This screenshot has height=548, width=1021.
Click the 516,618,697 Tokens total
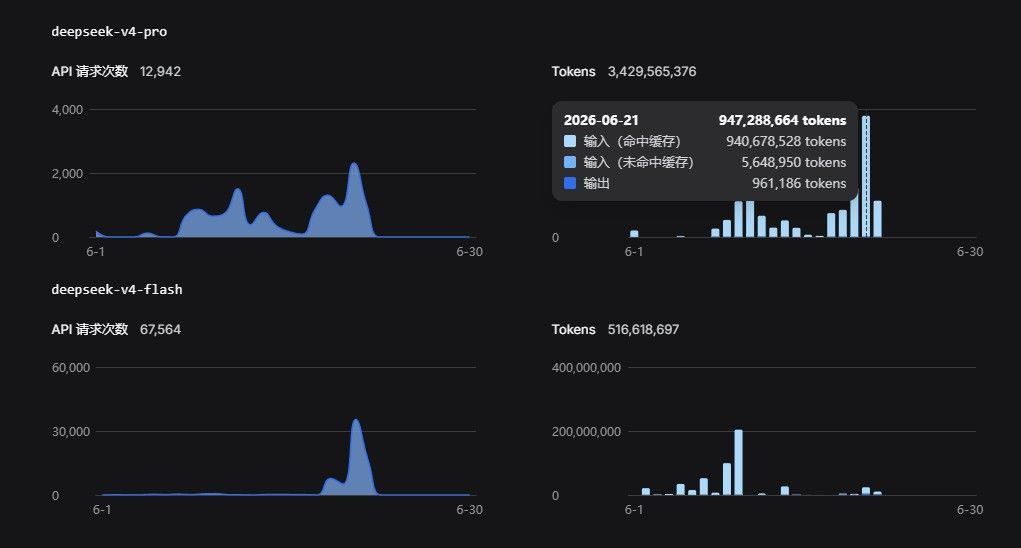coord(643,329)
